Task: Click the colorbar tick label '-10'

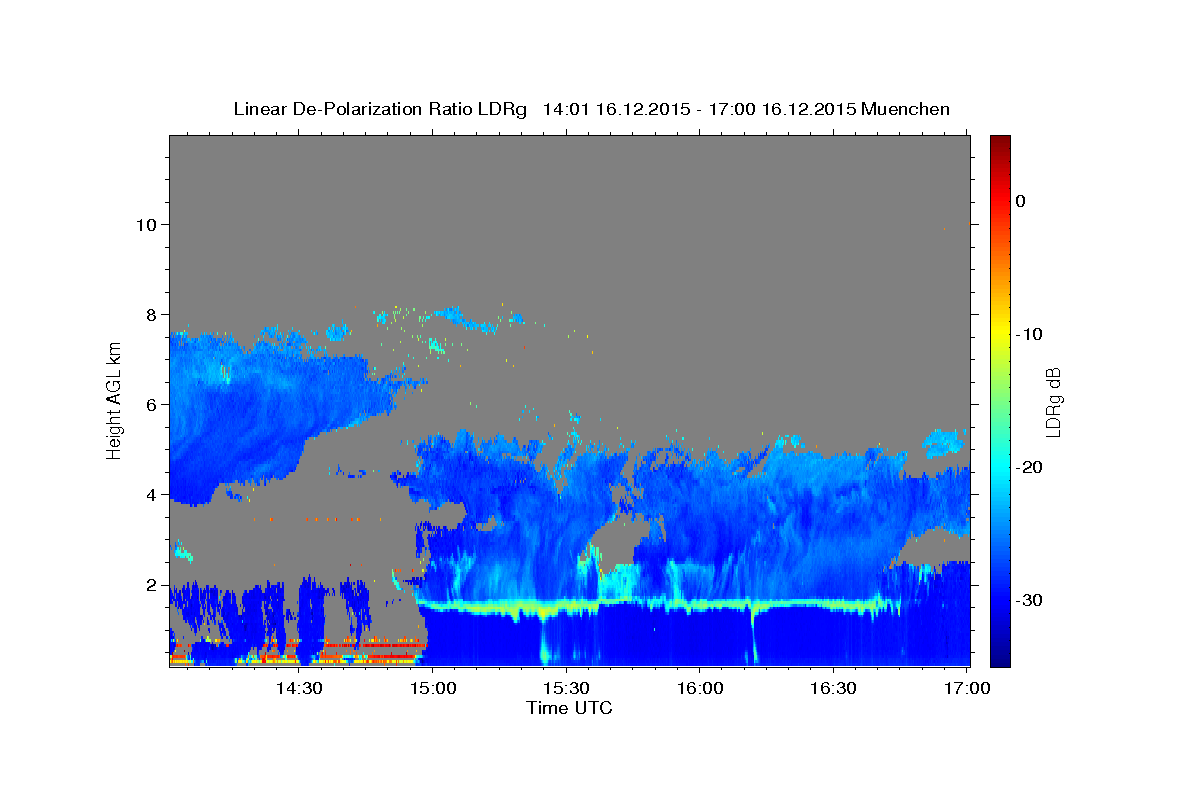Action: (1029, 334)
